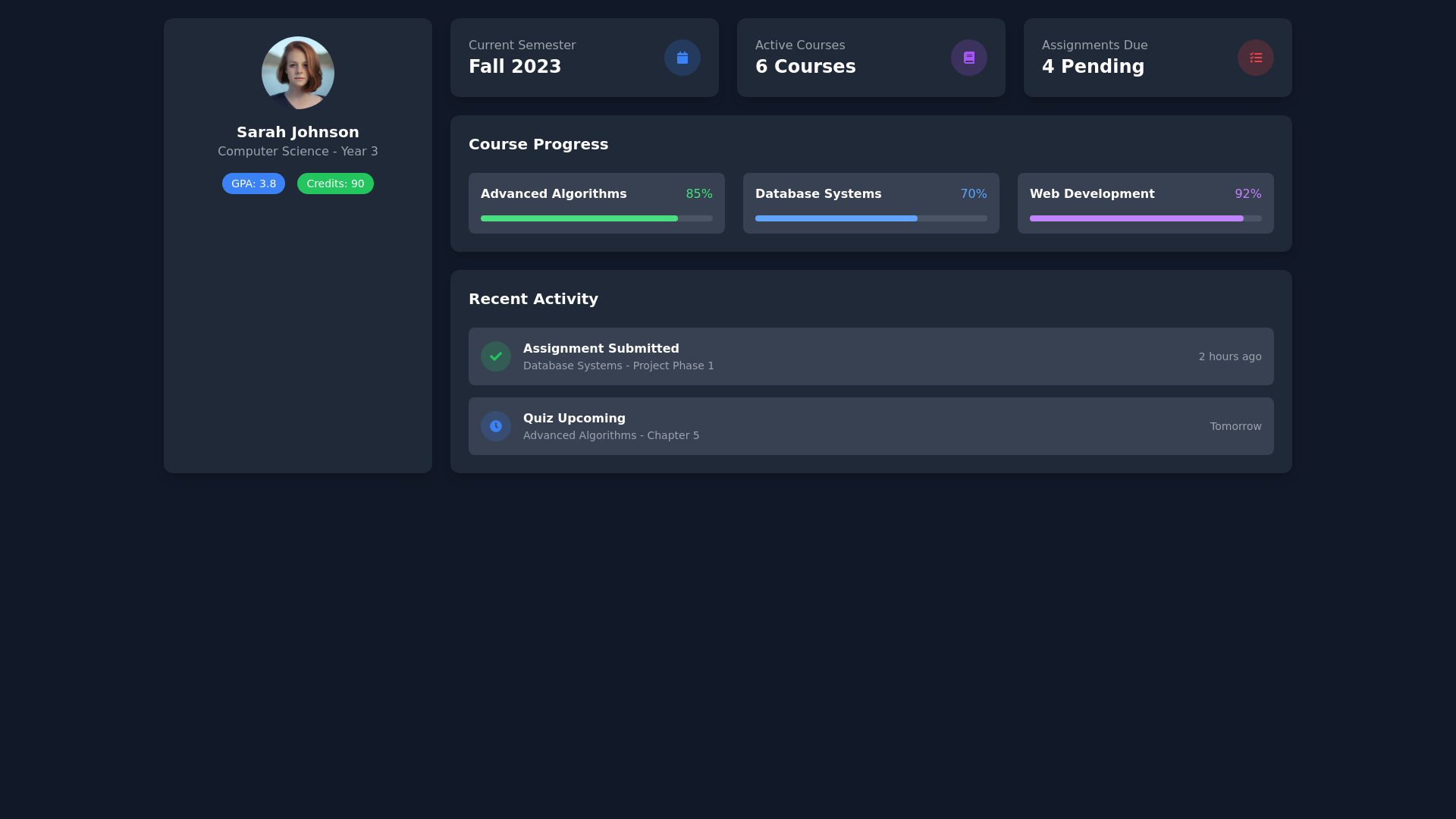This screenshot has height=819, width=1456.
Task: Open the Database Systems course card
Action: [x=871, y=203]
